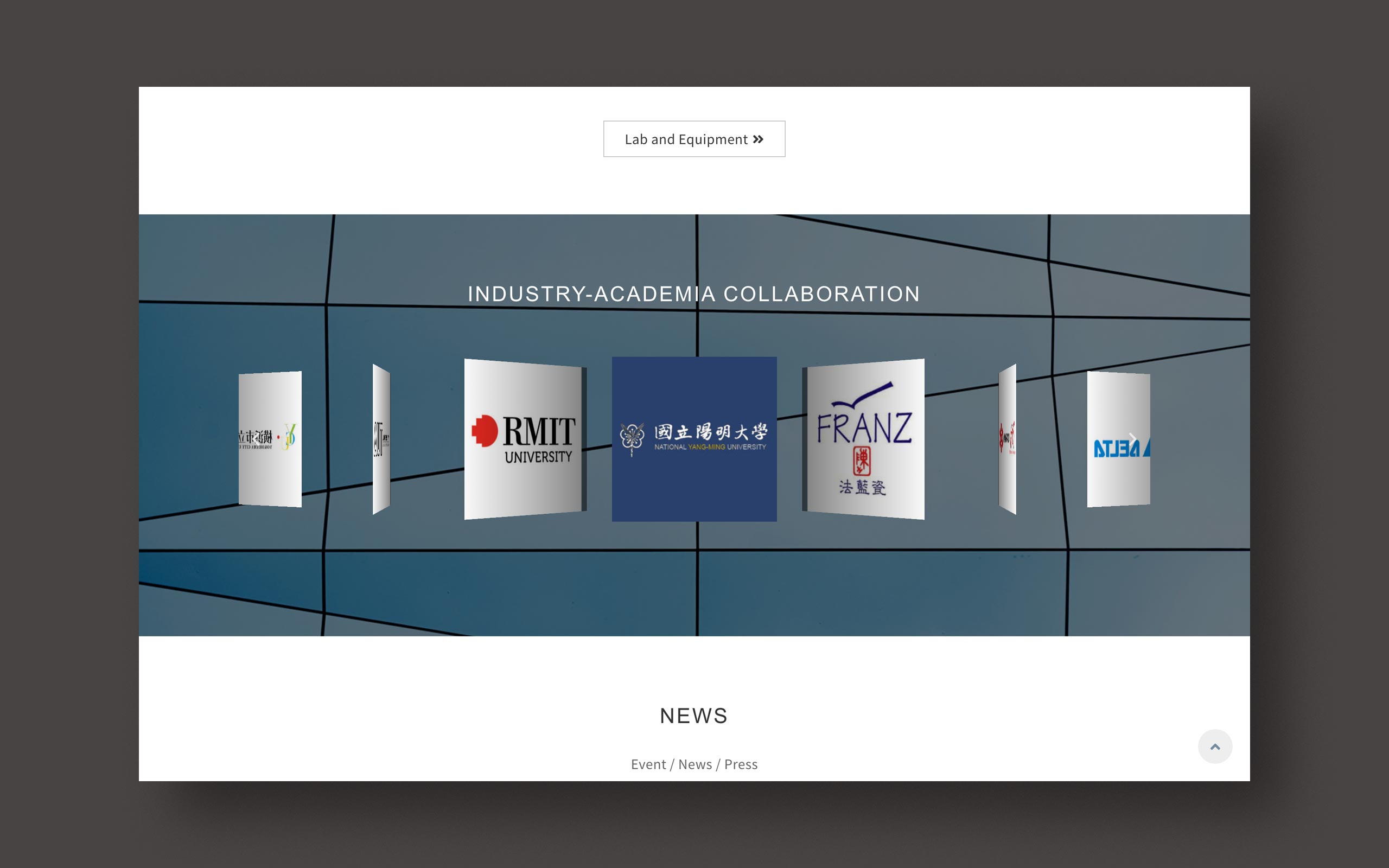Click the 法藍瓷 Chinese text on FRANZ card
Image resolution: width=1389 pixels, height=868 pixels.
click(862, 487)
